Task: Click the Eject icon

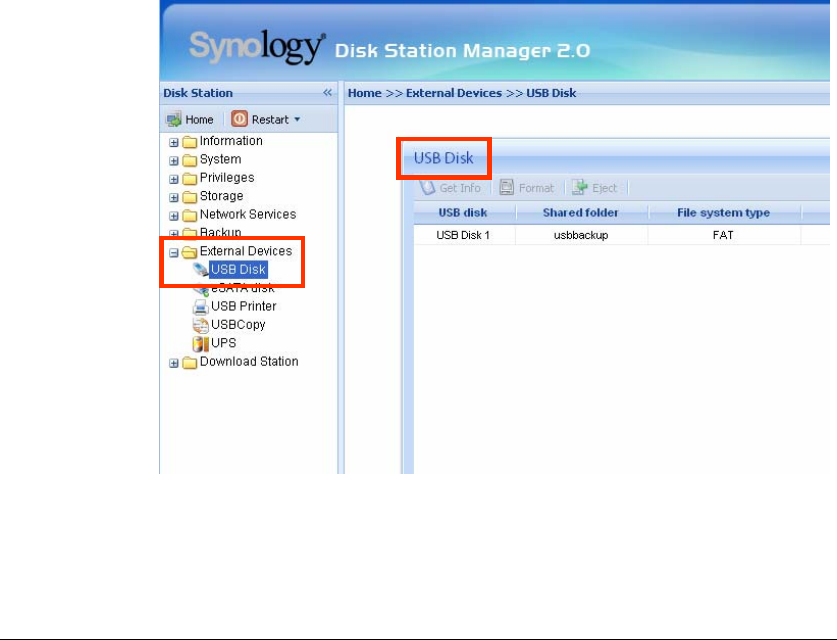Action: (x=580, y=187)
